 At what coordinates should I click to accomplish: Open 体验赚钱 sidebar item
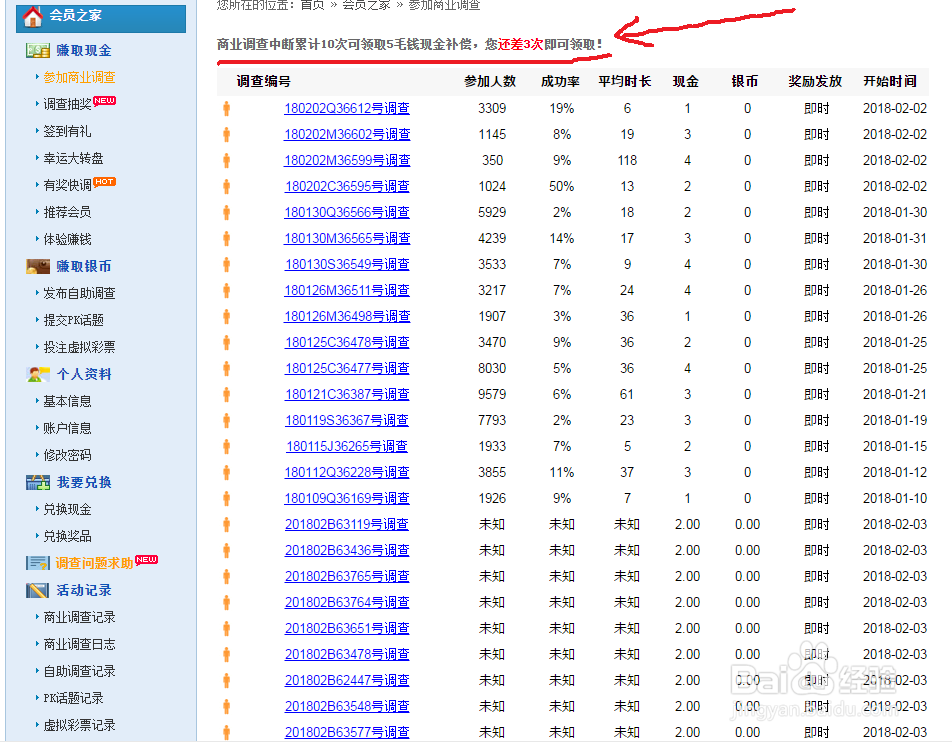(x=67, y=239)
